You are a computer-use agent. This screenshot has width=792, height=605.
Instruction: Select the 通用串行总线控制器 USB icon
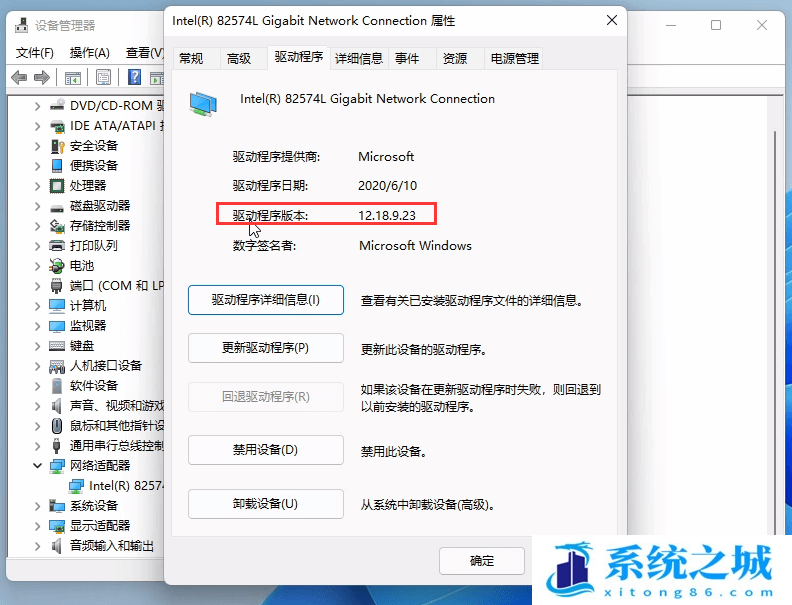(57, 446)
